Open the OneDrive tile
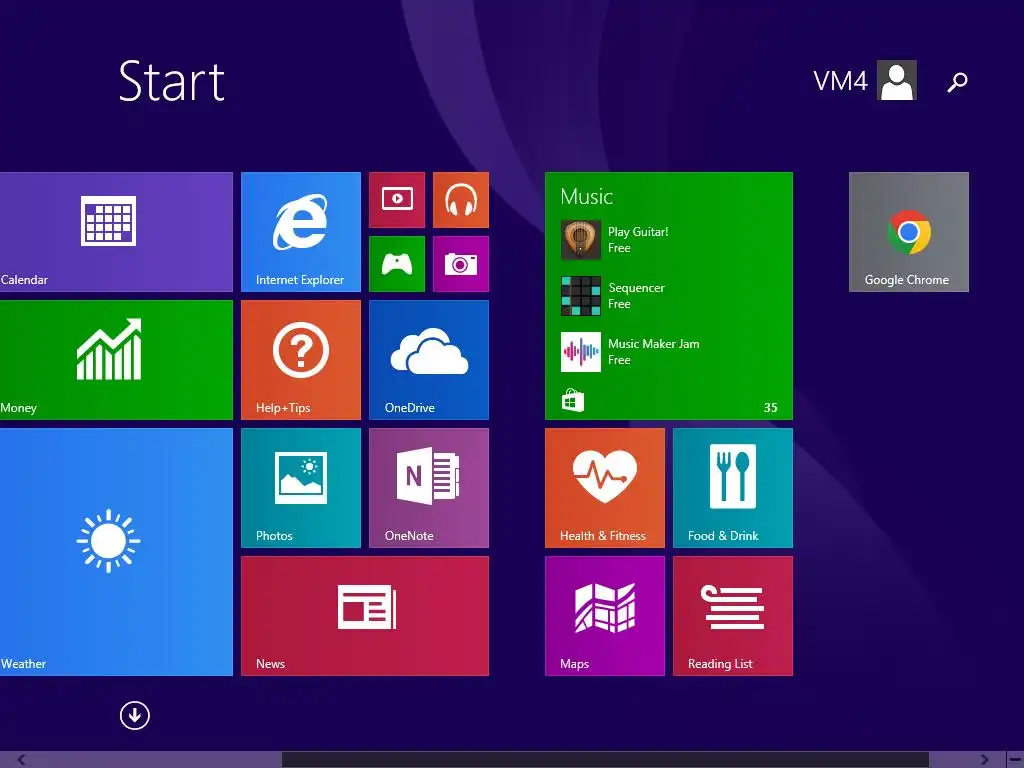Image resolution: width=1024 pixels, height=768 pixels. (x=428, y=360)
